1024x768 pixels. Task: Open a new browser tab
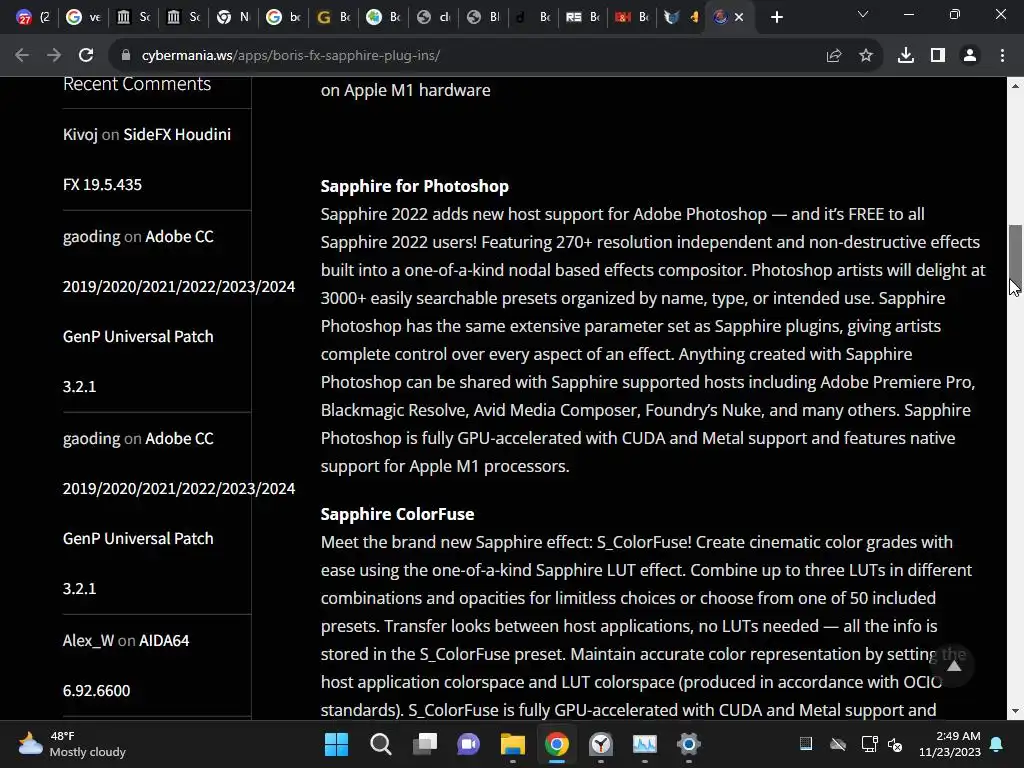(776, 18)
